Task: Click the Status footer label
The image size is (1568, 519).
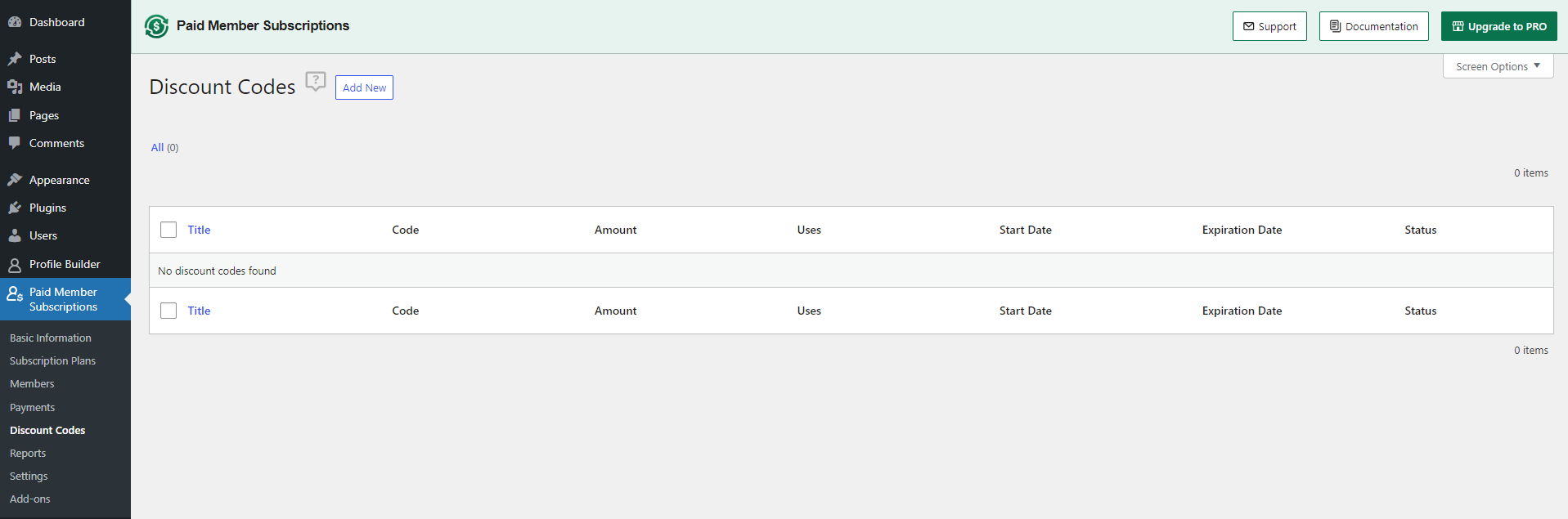Action: [x=1421, y=311]
